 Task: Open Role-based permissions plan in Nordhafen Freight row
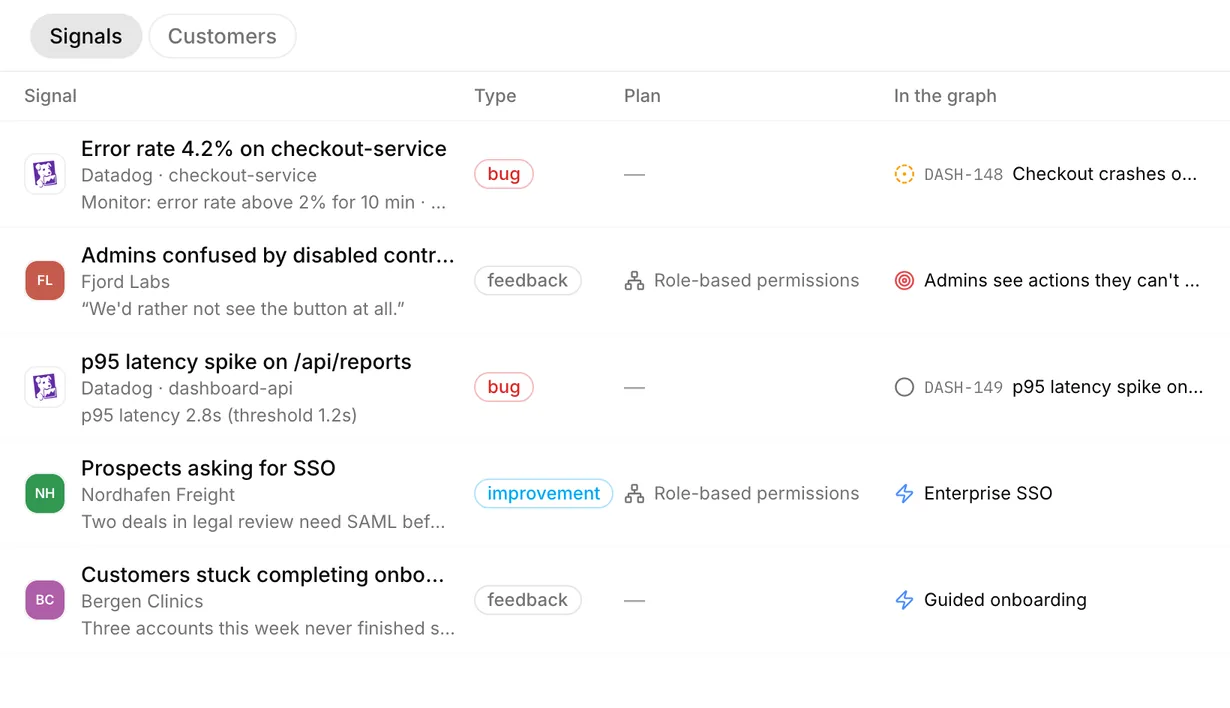(756, 494)
